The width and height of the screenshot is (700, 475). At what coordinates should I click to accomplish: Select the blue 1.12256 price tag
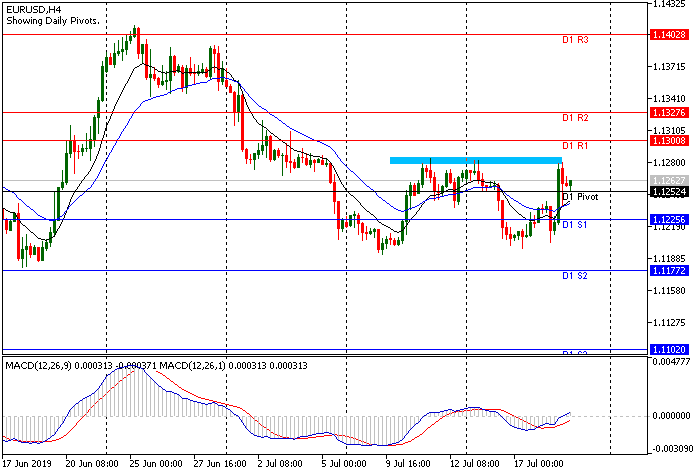(666, 219)
